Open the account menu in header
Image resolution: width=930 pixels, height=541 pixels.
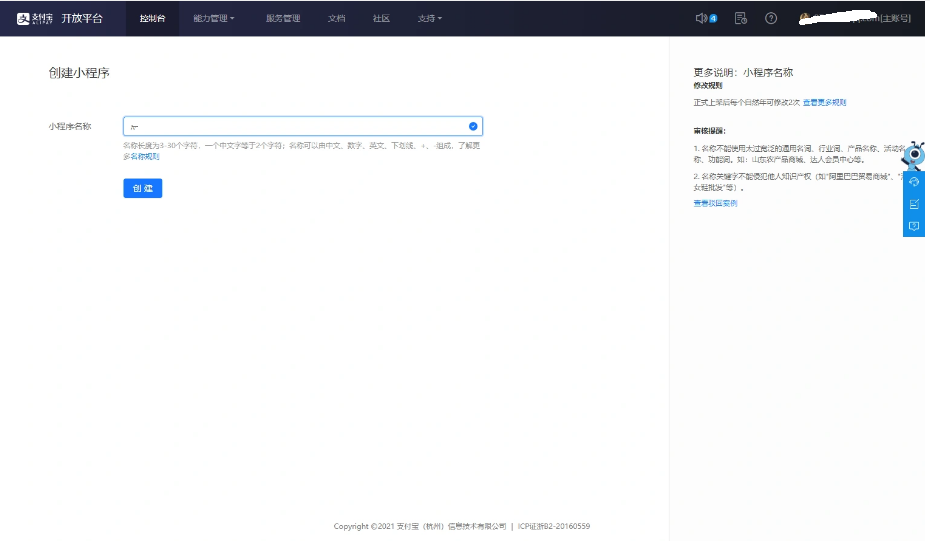click(855, 18)
